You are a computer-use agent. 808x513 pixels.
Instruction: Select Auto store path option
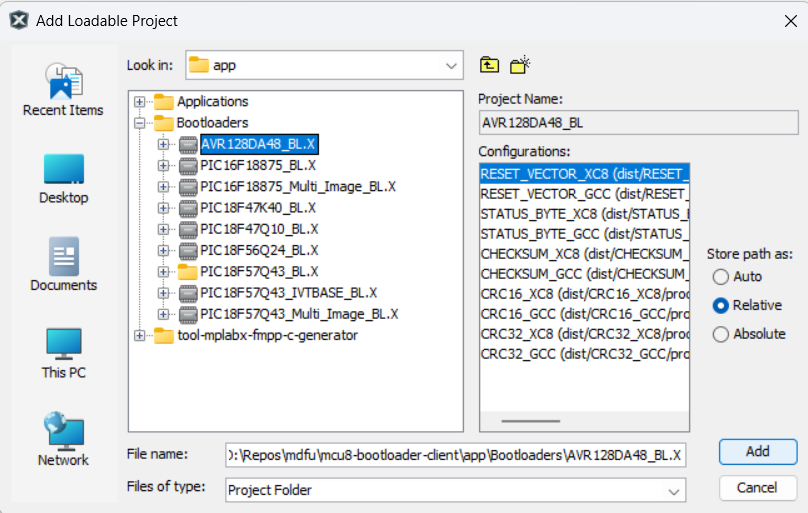(x=721, y=277)
